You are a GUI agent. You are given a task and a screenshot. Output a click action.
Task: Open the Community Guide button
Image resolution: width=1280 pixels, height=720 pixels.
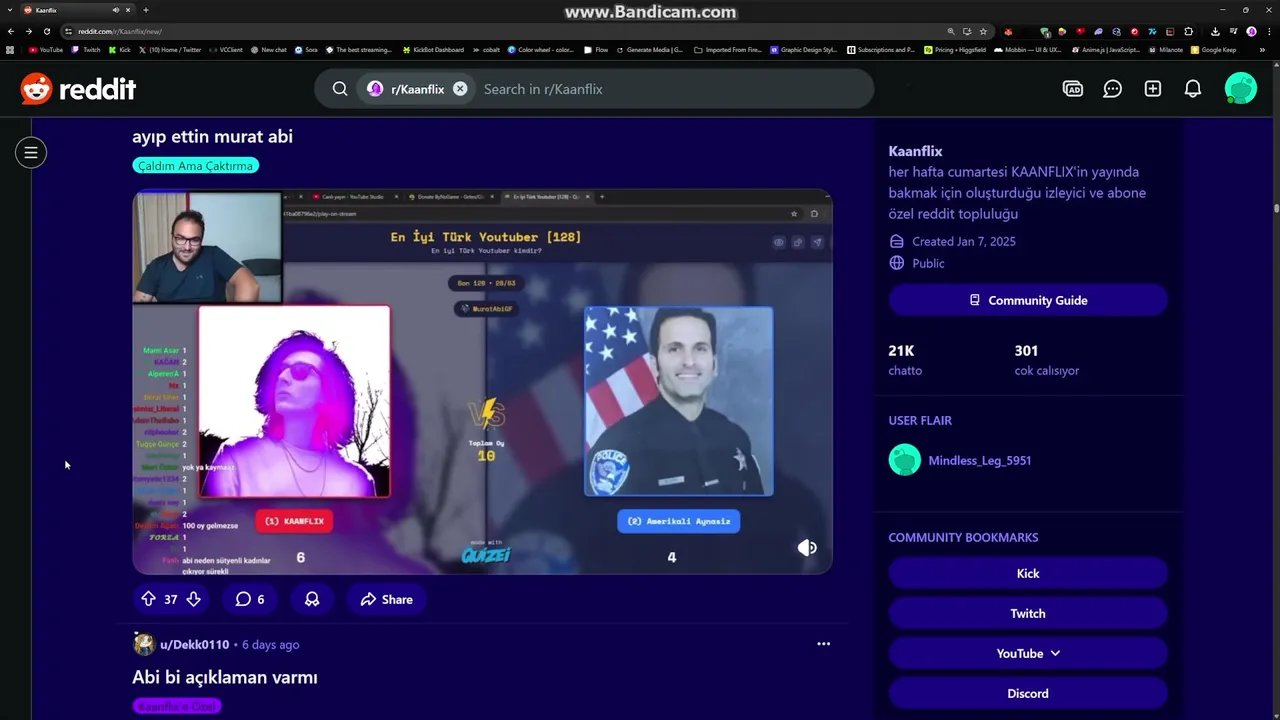[x=1028, y=300]
